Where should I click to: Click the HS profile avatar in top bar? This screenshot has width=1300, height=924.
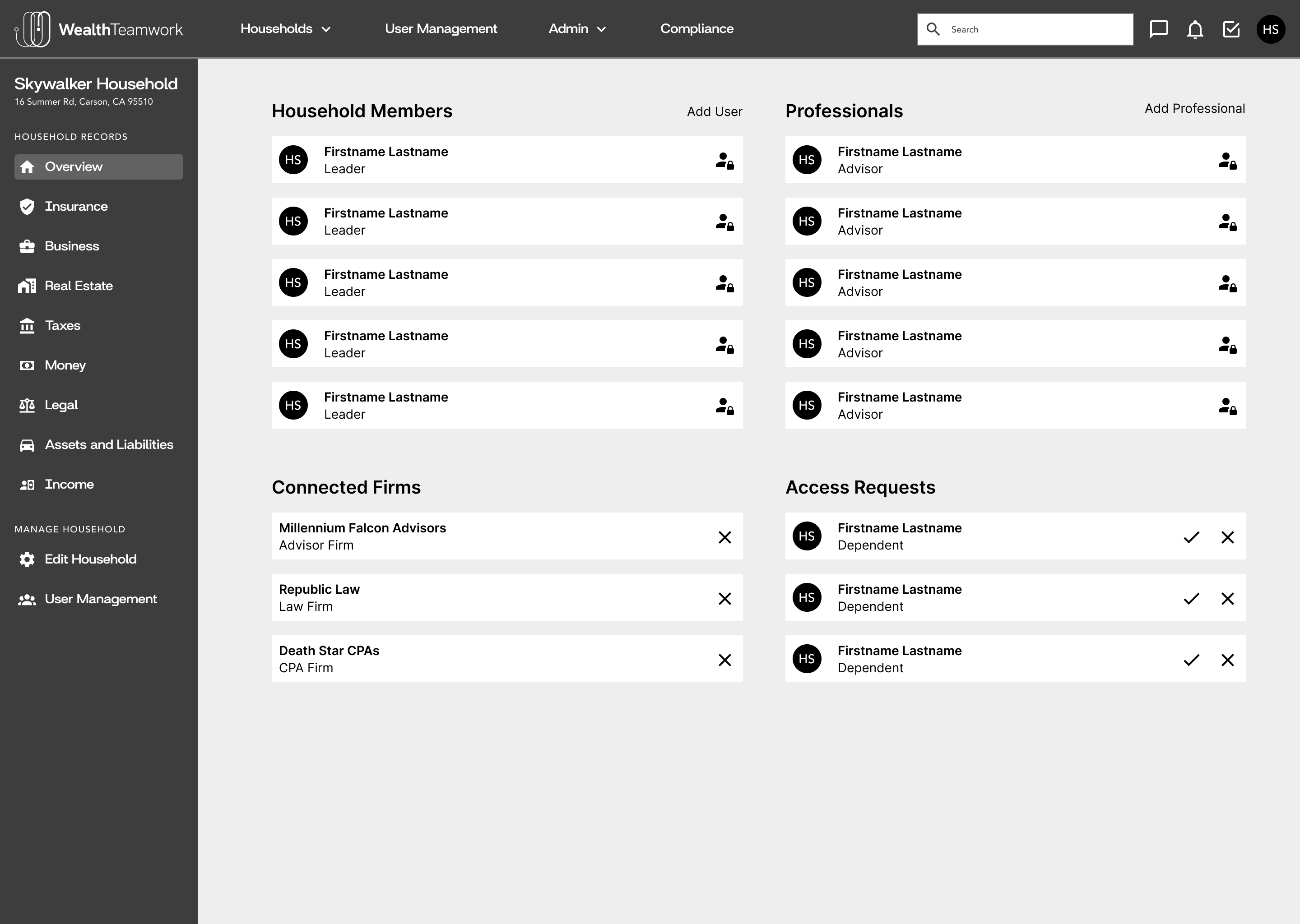click(x=1270, y=29)
